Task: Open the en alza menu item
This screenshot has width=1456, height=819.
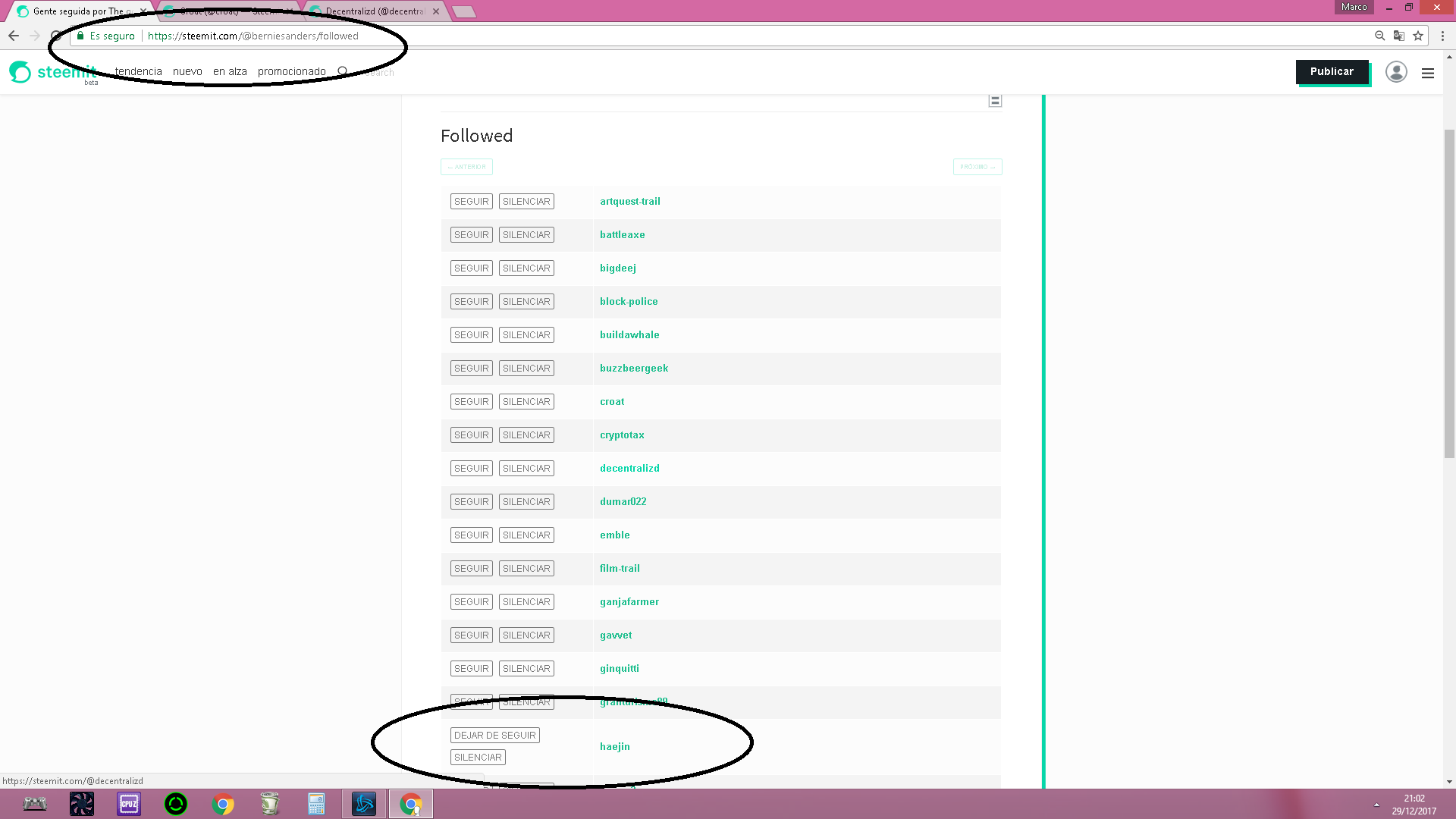Action: (230, 71)
